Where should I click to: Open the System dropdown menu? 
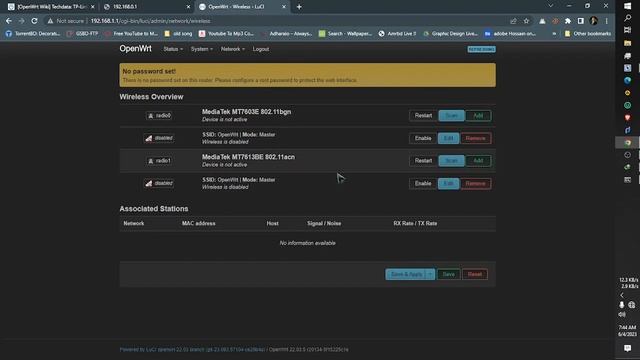202,49
